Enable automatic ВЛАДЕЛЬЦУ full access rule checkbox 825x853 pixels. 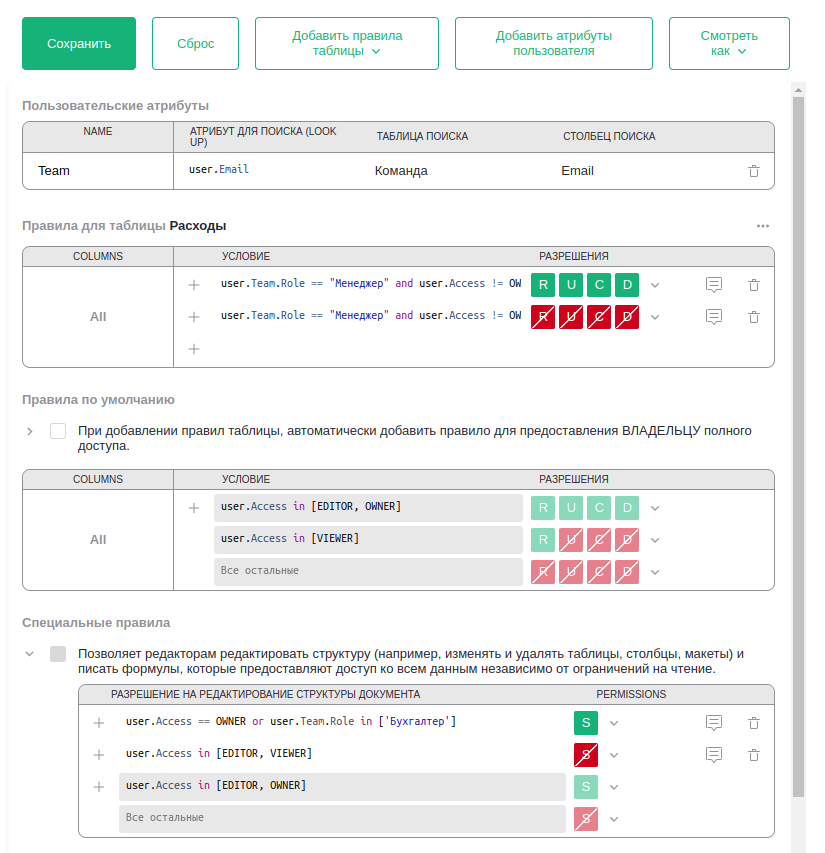58,431
